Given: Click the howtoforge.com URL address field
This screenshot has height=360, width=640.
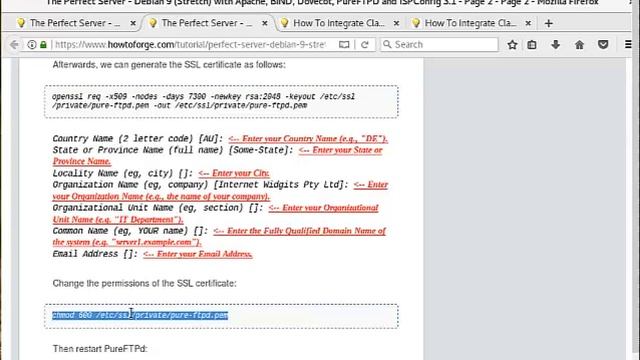Looking at the screenshot, I should [x=191, y=44].
